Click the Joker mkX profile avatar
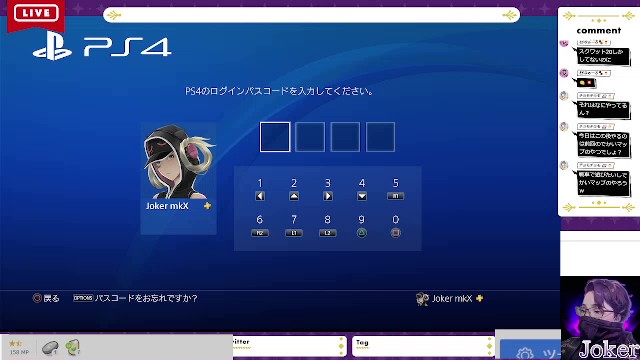The height and width of the screenshot is (360, 640). coord(179,162)
